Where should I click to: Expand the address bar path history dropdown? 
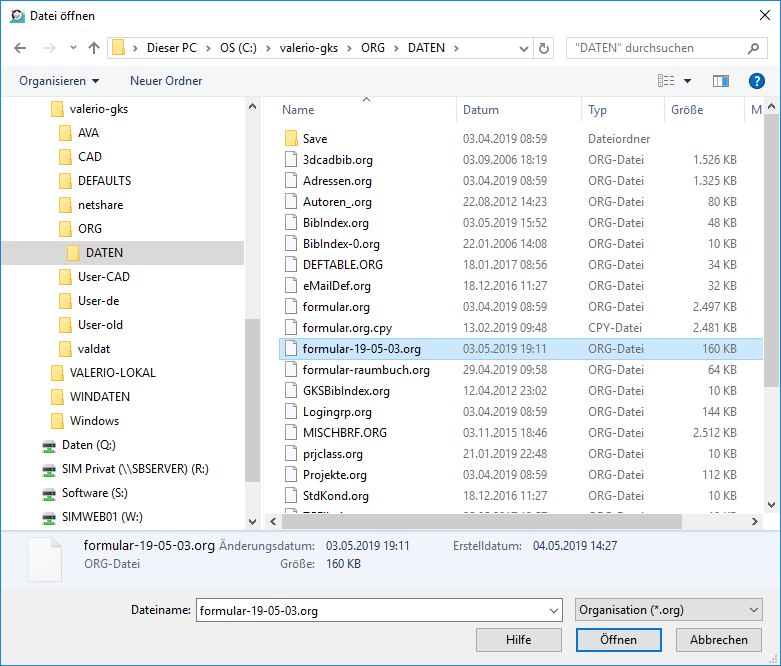[523, 48]
